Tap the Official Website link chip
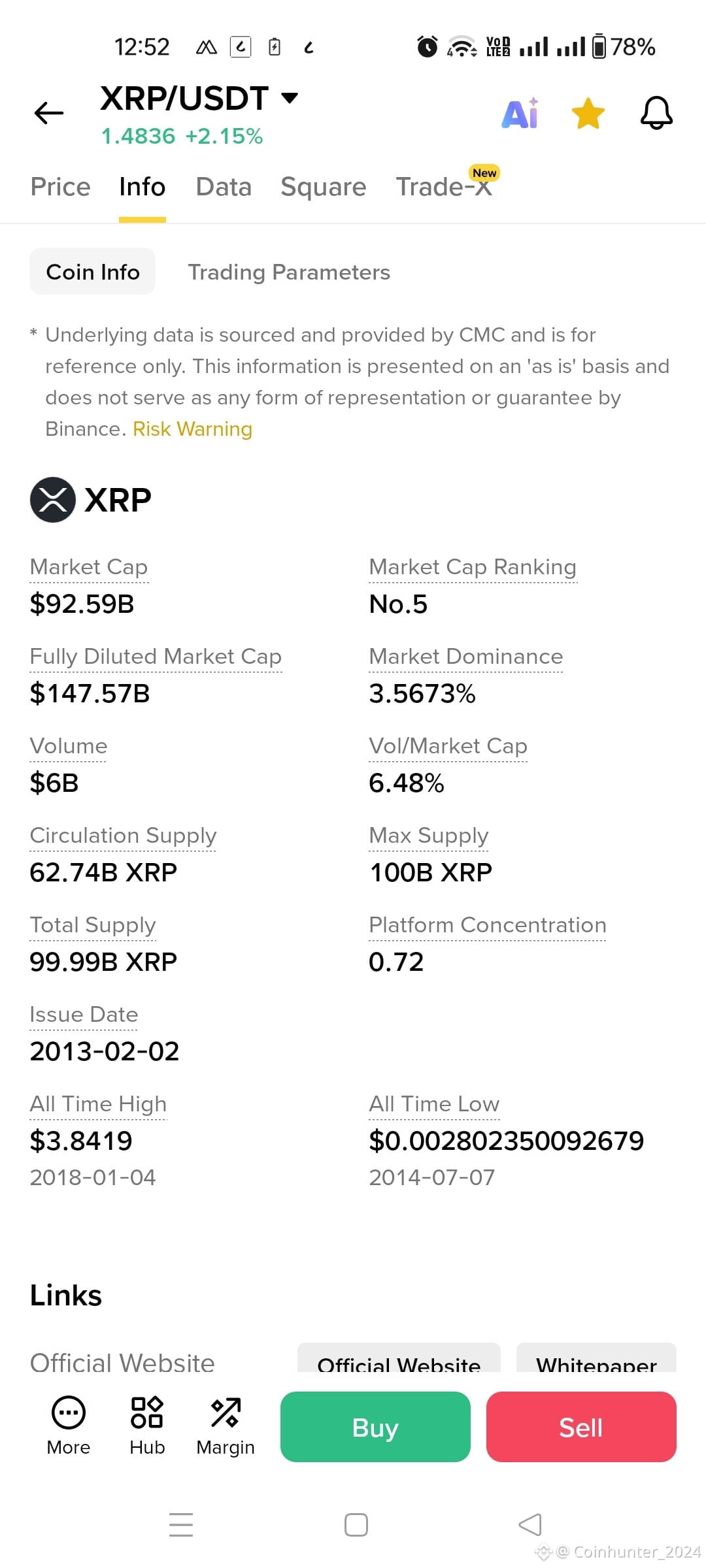Viewport: 706px width, 1568px height. (x=399, y=1359)
